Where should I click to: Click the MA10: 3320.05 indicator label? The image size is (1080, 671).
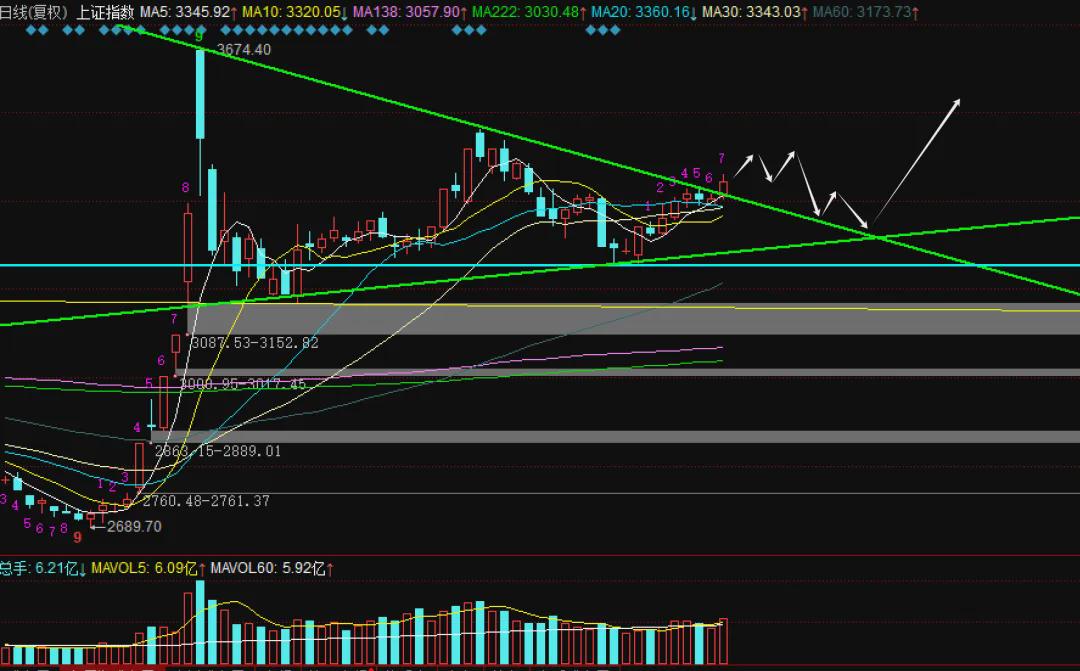click(295, 12)
